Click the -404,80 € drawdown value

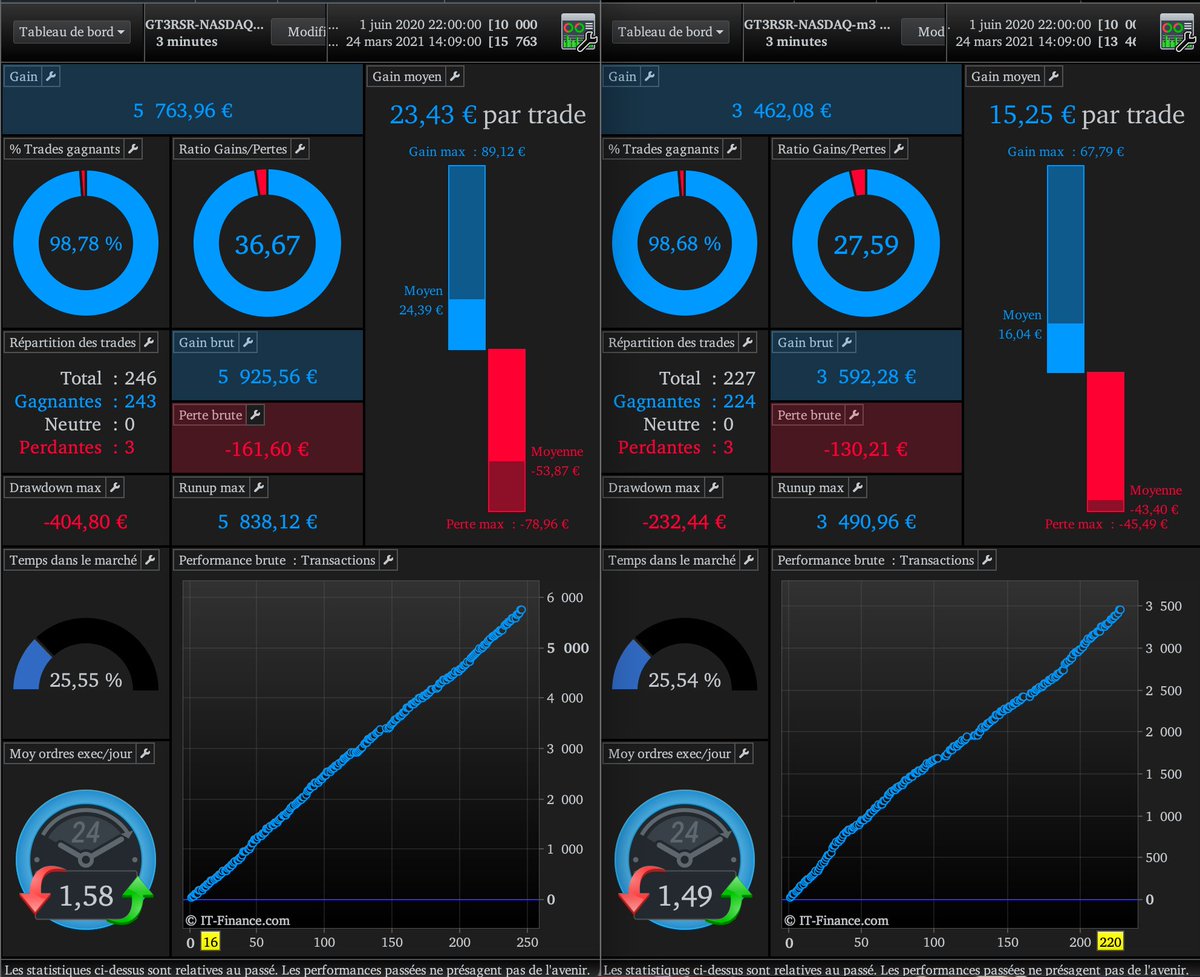pyautogui.click(x=85, y=521)
